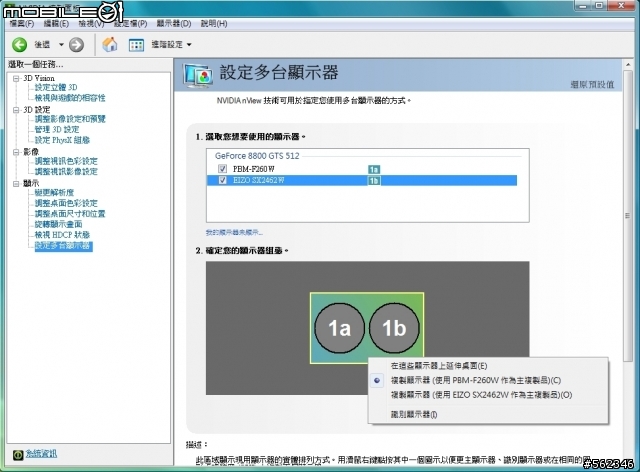Open the 編輯(E) menu
This screenshot has height=472, width=640.
56,24
